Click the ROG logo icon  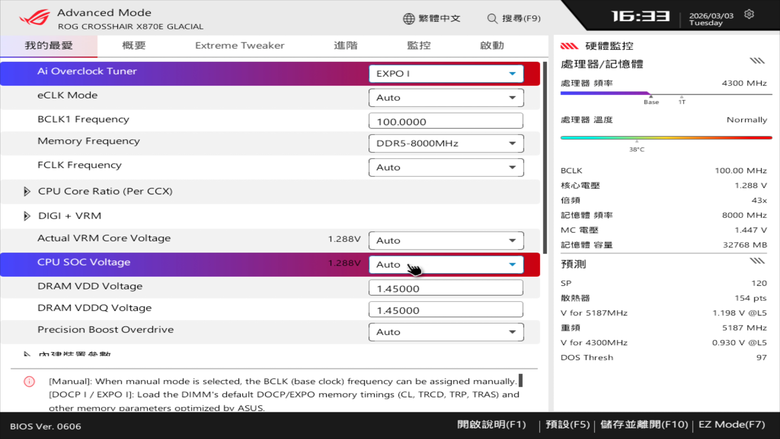click(x=34, y=18)
